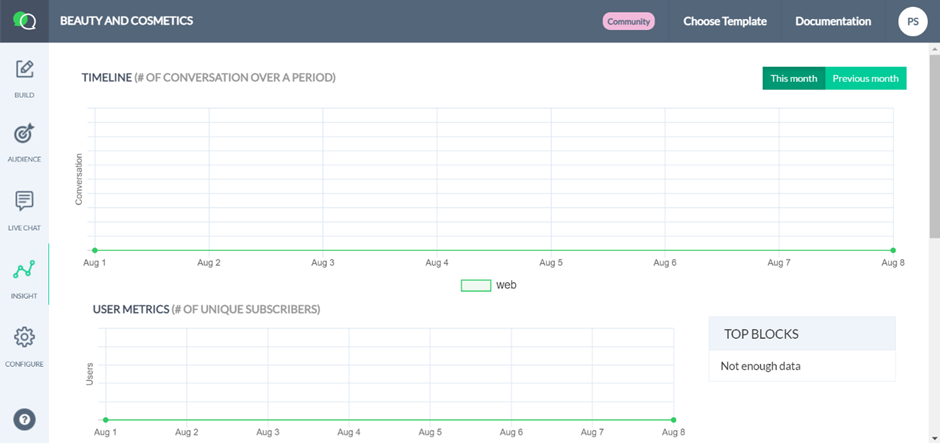Click the USER METRICS heading

point(206,310)
